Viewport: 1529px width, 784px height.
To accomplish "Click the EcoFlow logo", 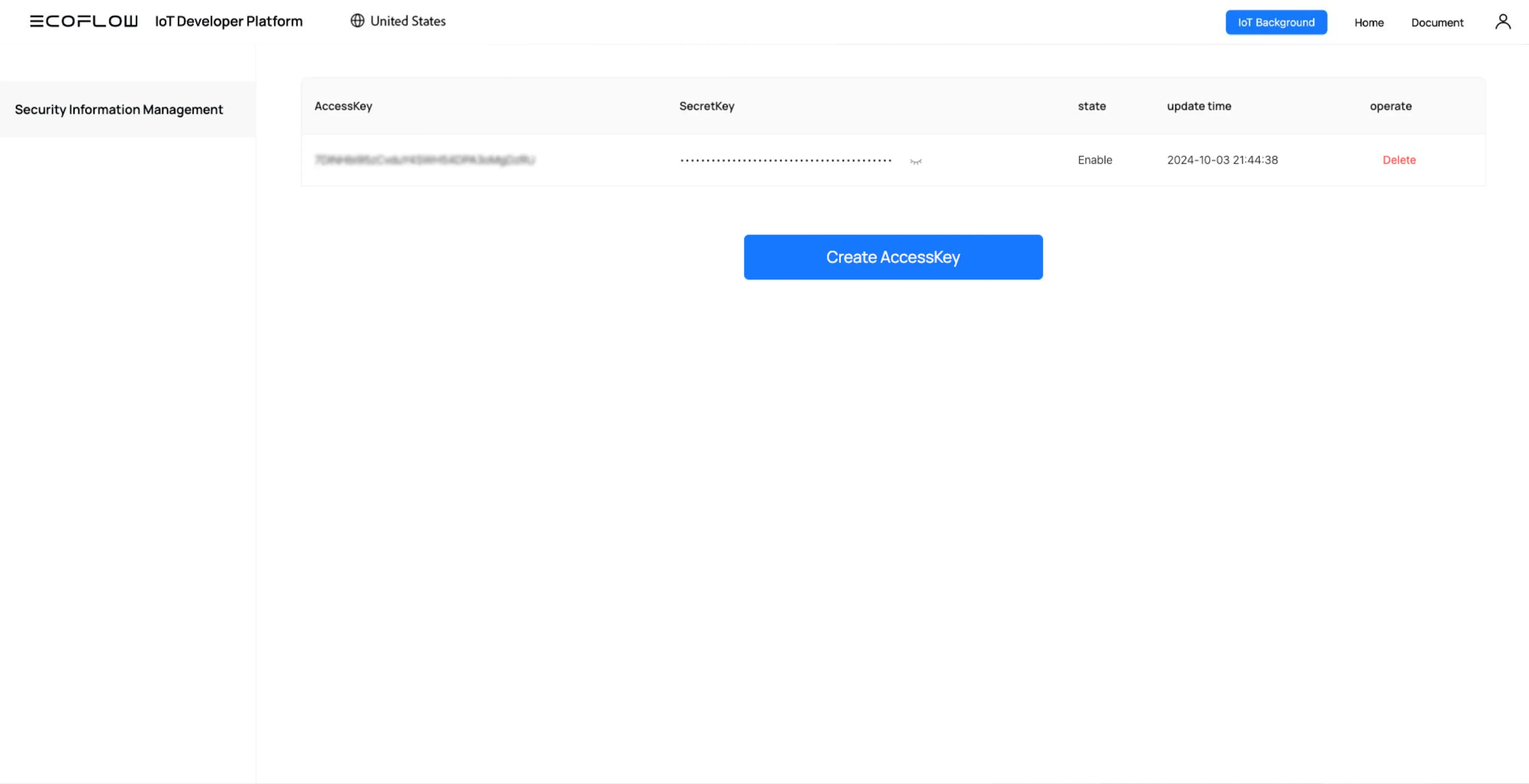I will coord(84,21).
